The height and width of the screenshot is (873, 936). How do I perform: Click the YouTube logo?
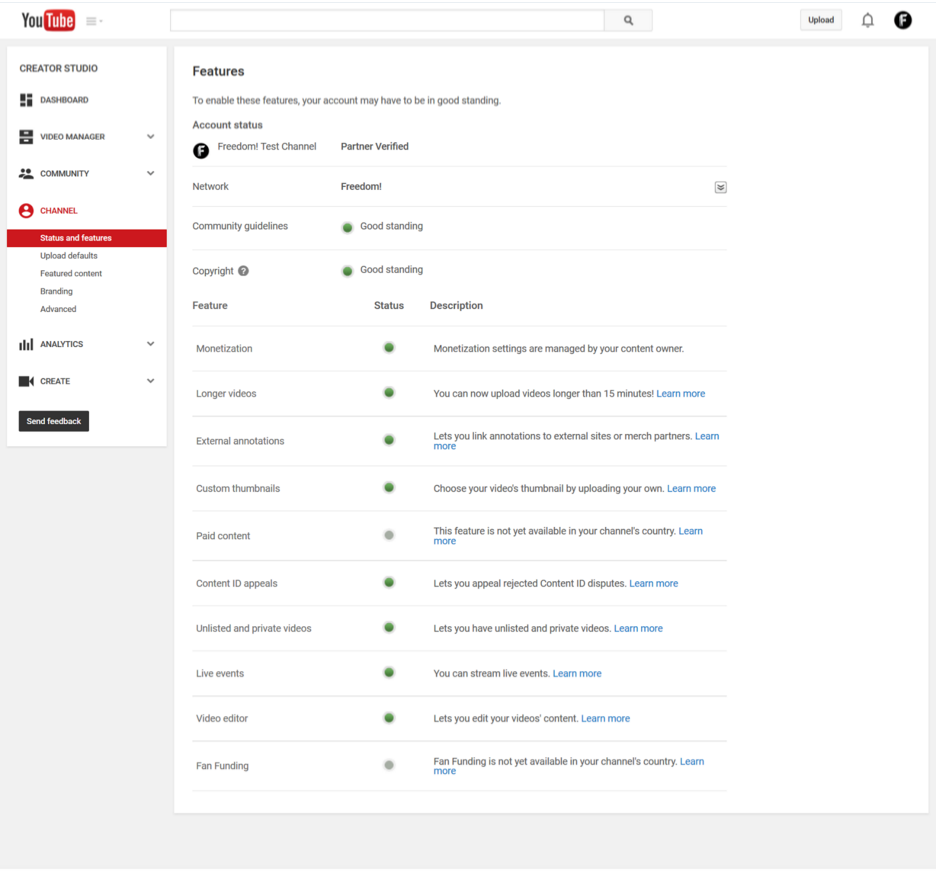click(x=48, y=20)
